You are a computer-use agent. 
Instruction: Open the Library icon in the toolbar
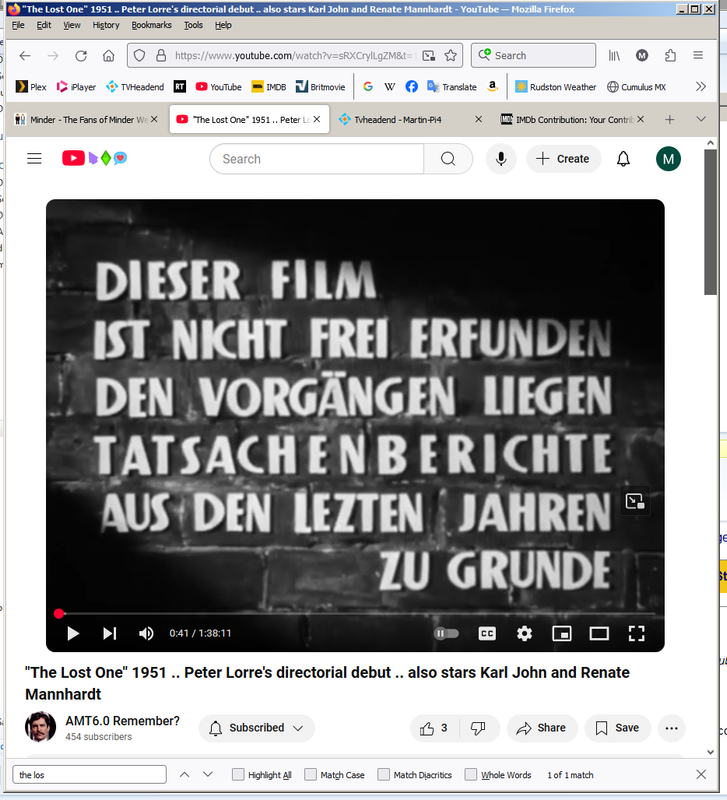tap(614, 56)
